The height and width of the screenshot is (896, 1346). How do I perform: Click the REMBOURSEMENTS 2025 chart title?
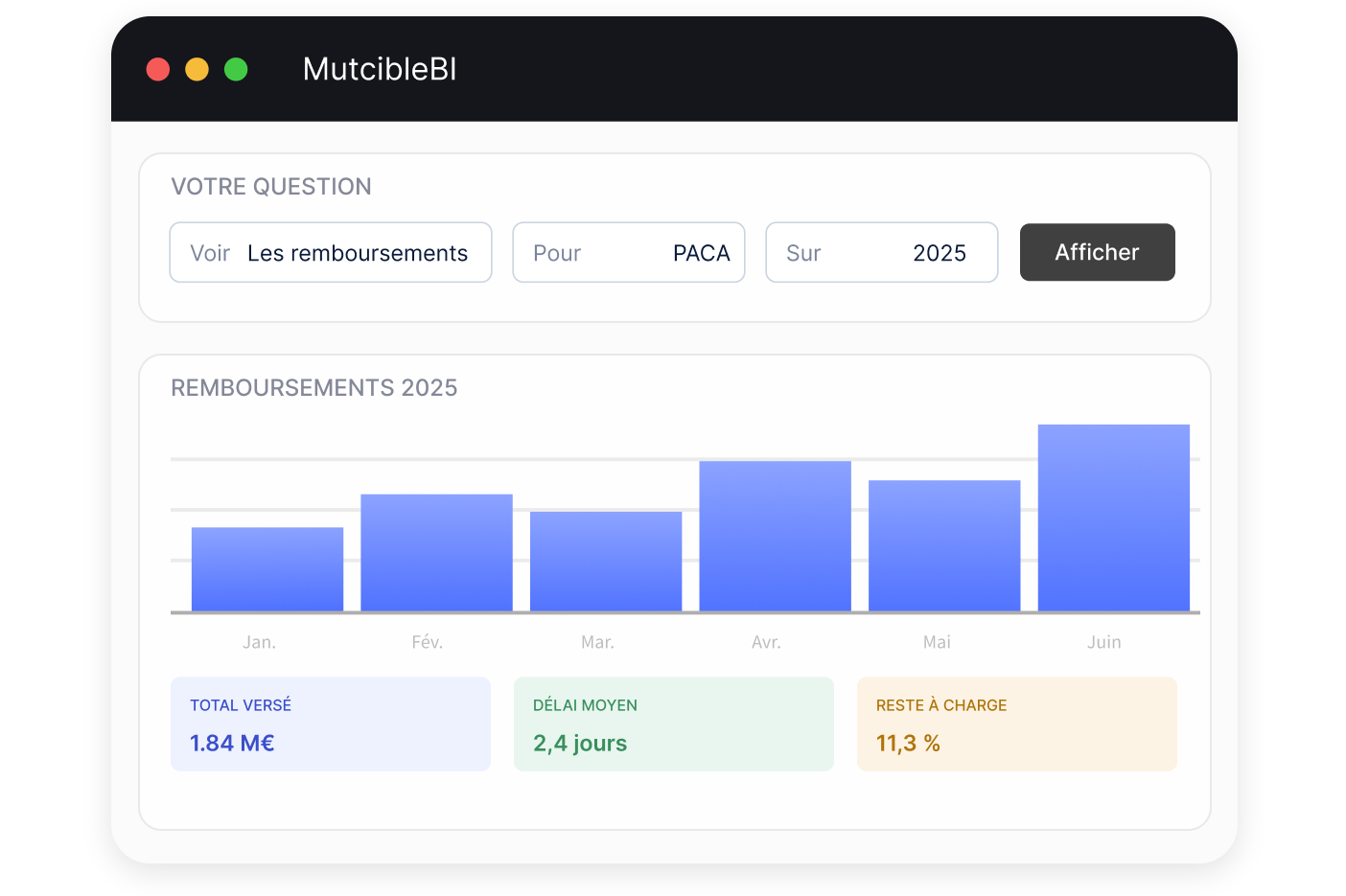[x=314, y=388]
